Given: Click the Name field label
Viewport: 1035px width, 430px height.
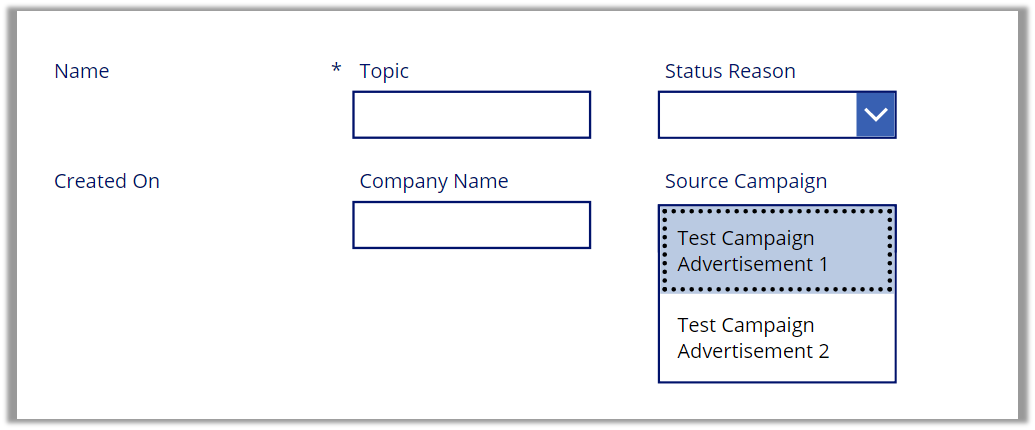Looking at the screenshot, I should pyautogui.click(x=82, y=71).
